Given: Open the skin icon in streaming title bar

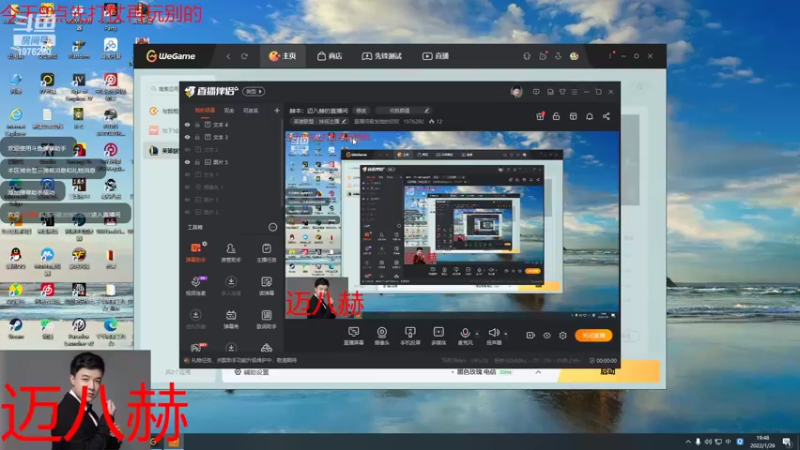Looking at the screenshot, I should point(562,92).
